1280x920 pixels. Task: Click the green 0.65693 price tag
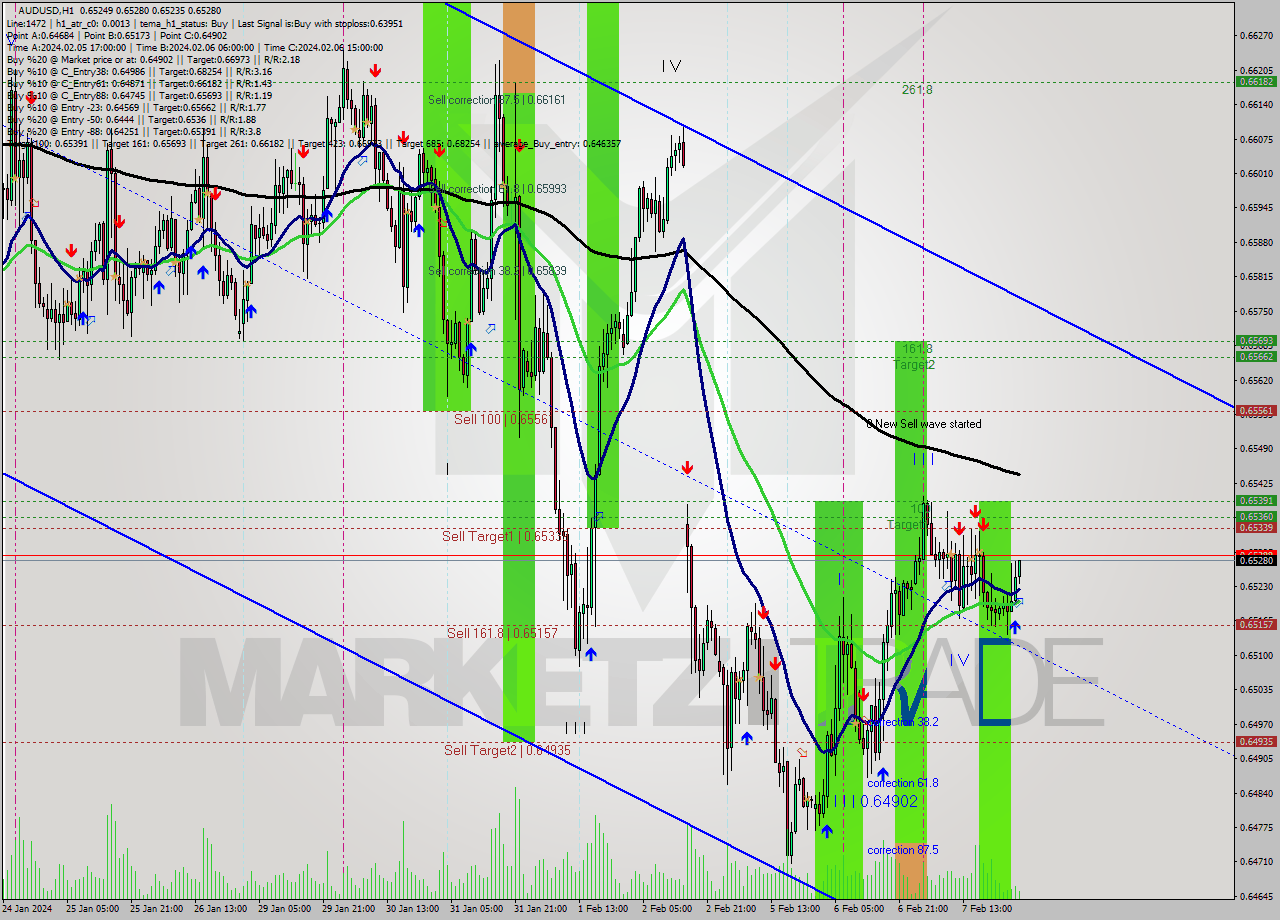1255,341
